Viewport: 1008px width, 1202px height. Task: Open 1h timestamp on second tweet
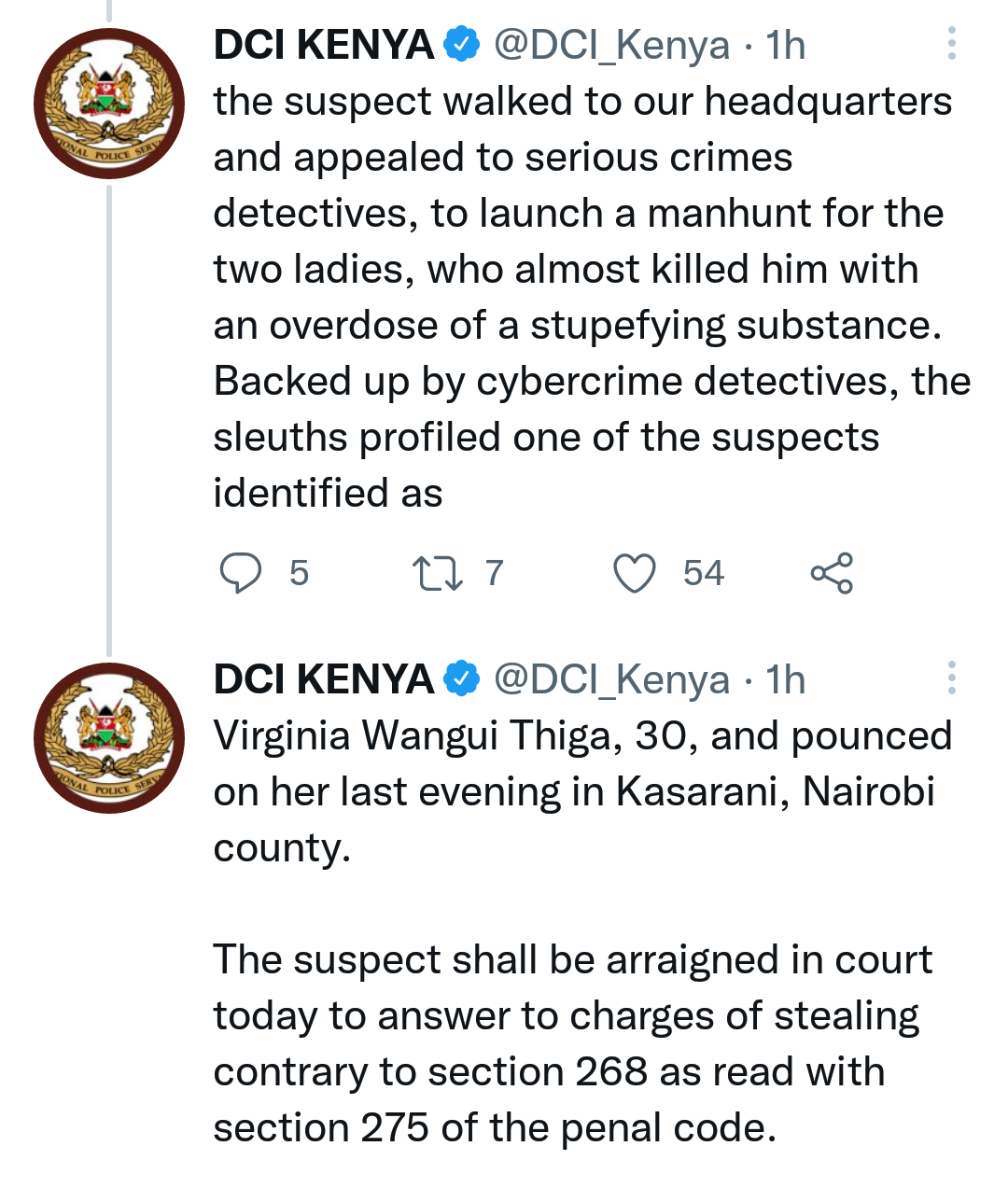785,679
